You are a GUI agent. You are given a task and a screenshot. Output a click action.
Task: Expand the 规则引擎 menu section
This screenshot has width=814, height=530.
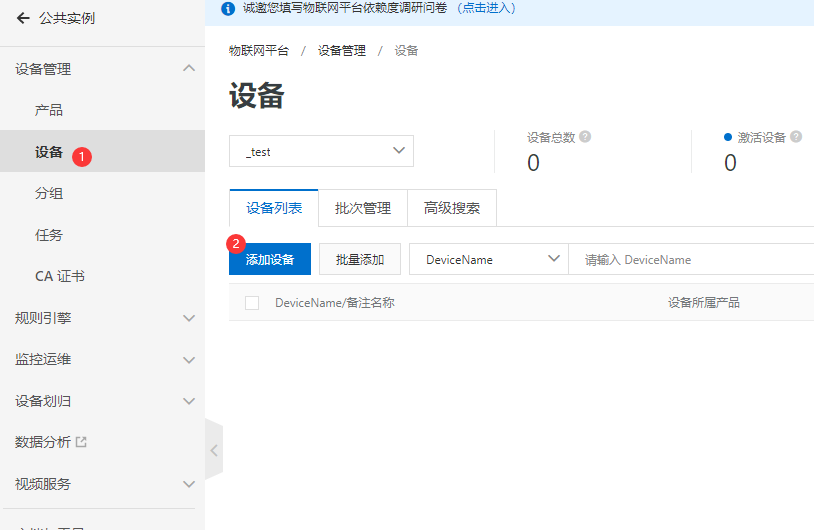click(189, 318)
